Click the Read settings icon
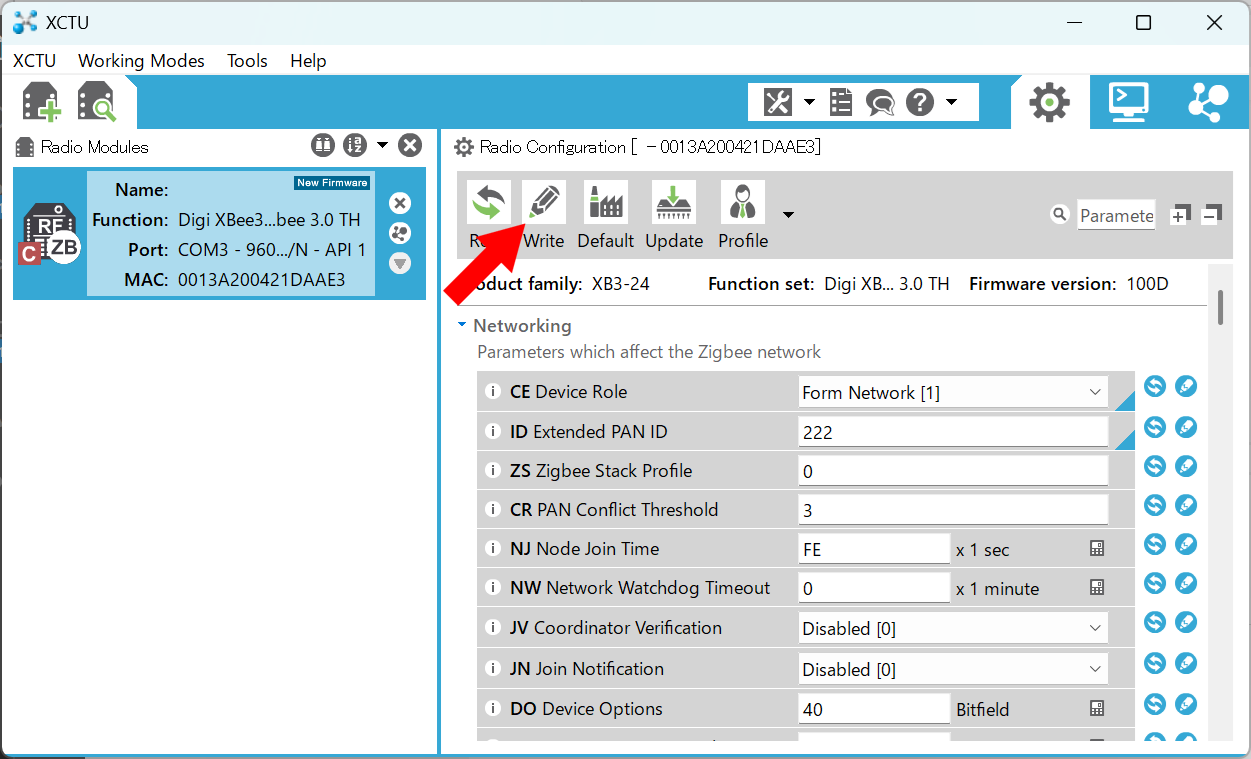 [489, 202]
